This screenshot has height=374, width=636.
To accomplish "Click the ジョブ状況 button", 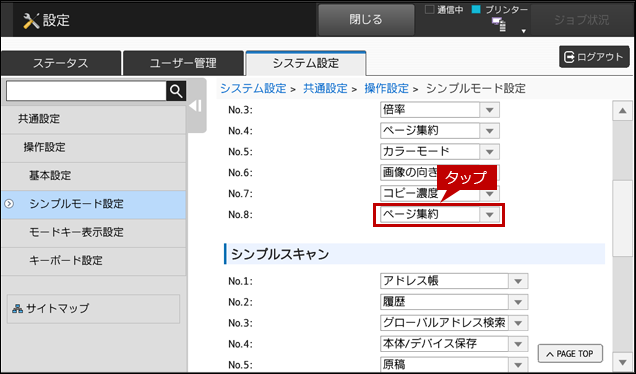I will [582, 20].
